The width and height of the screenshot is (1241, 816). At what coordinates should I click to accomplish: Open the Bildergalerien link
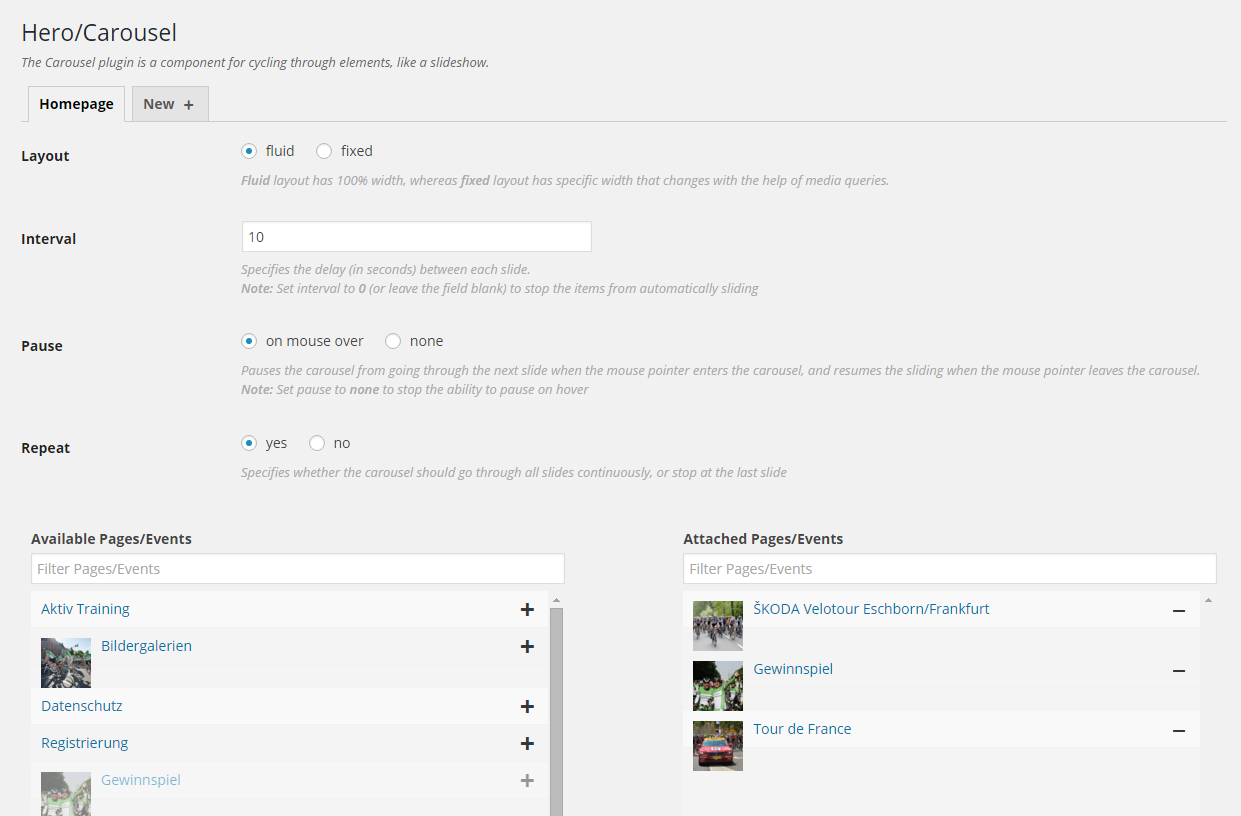[x=146, y=646]
